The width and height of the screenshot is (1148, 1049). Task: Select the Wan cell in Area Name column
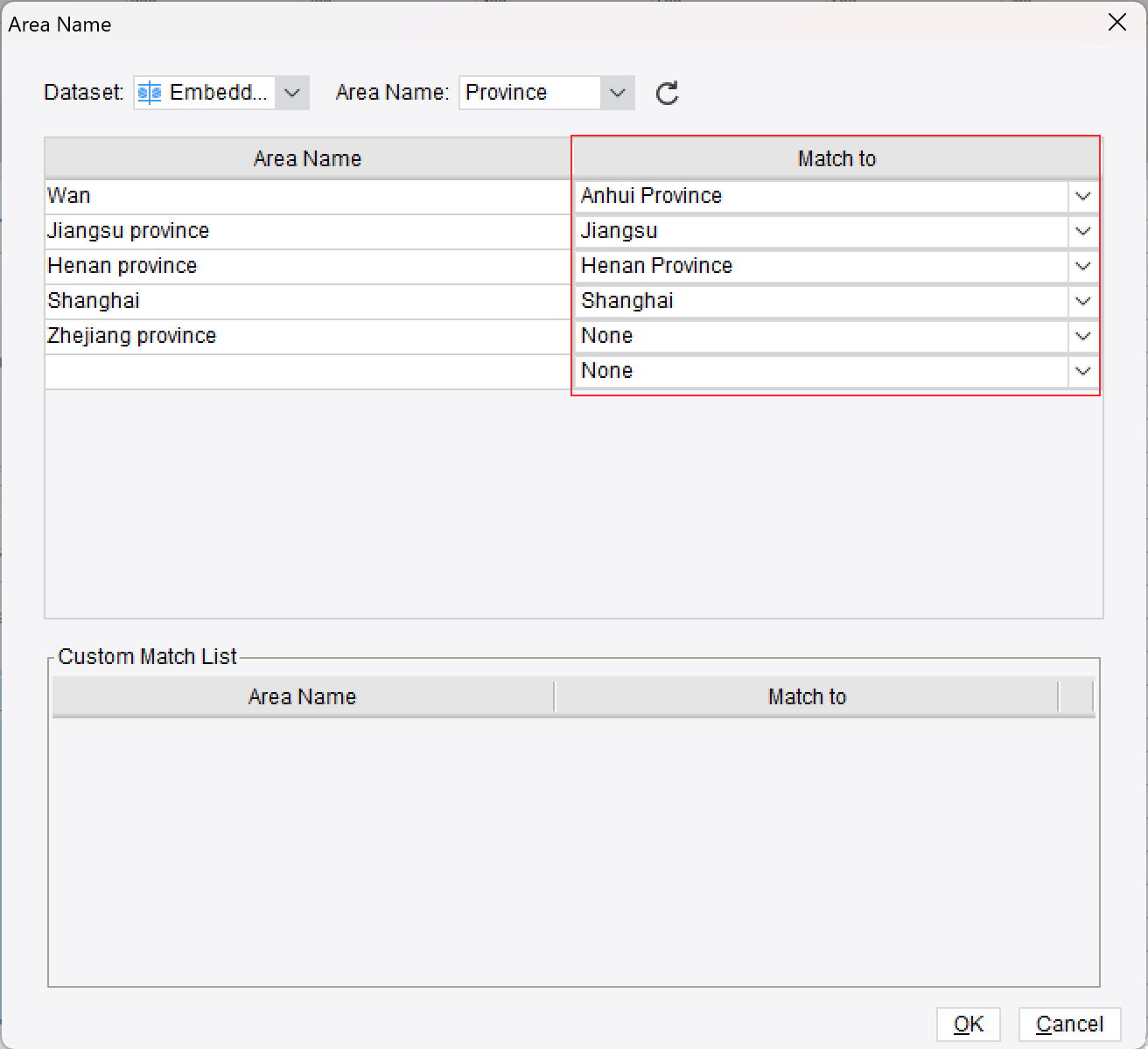[x=306, y=196]
